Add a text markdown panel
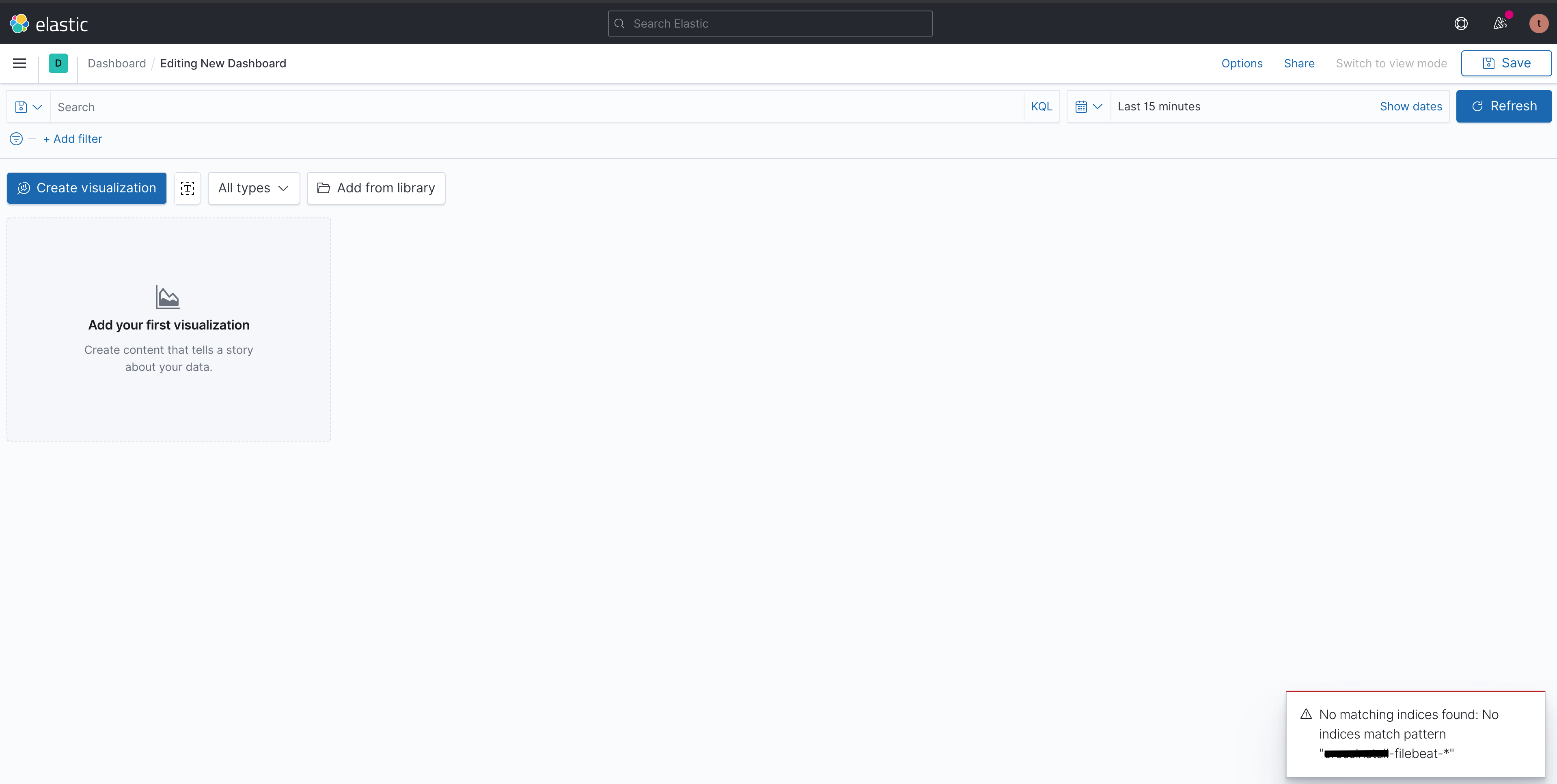Image resolution: width=1557 pixels, height=784 pixels. click(188, 188)
